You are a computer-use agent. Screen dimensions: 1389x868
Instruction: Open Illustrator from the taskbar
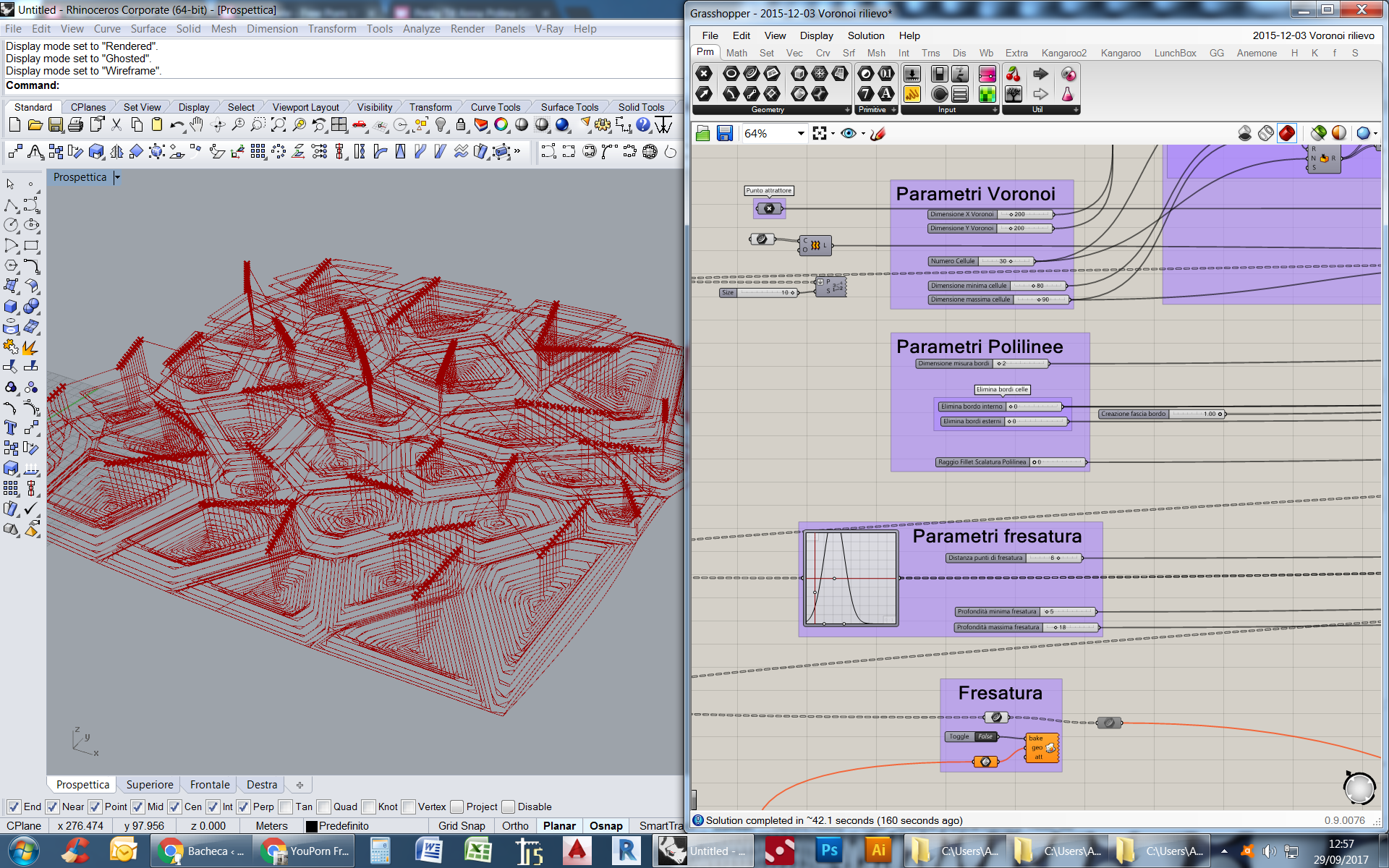[878, 851]
